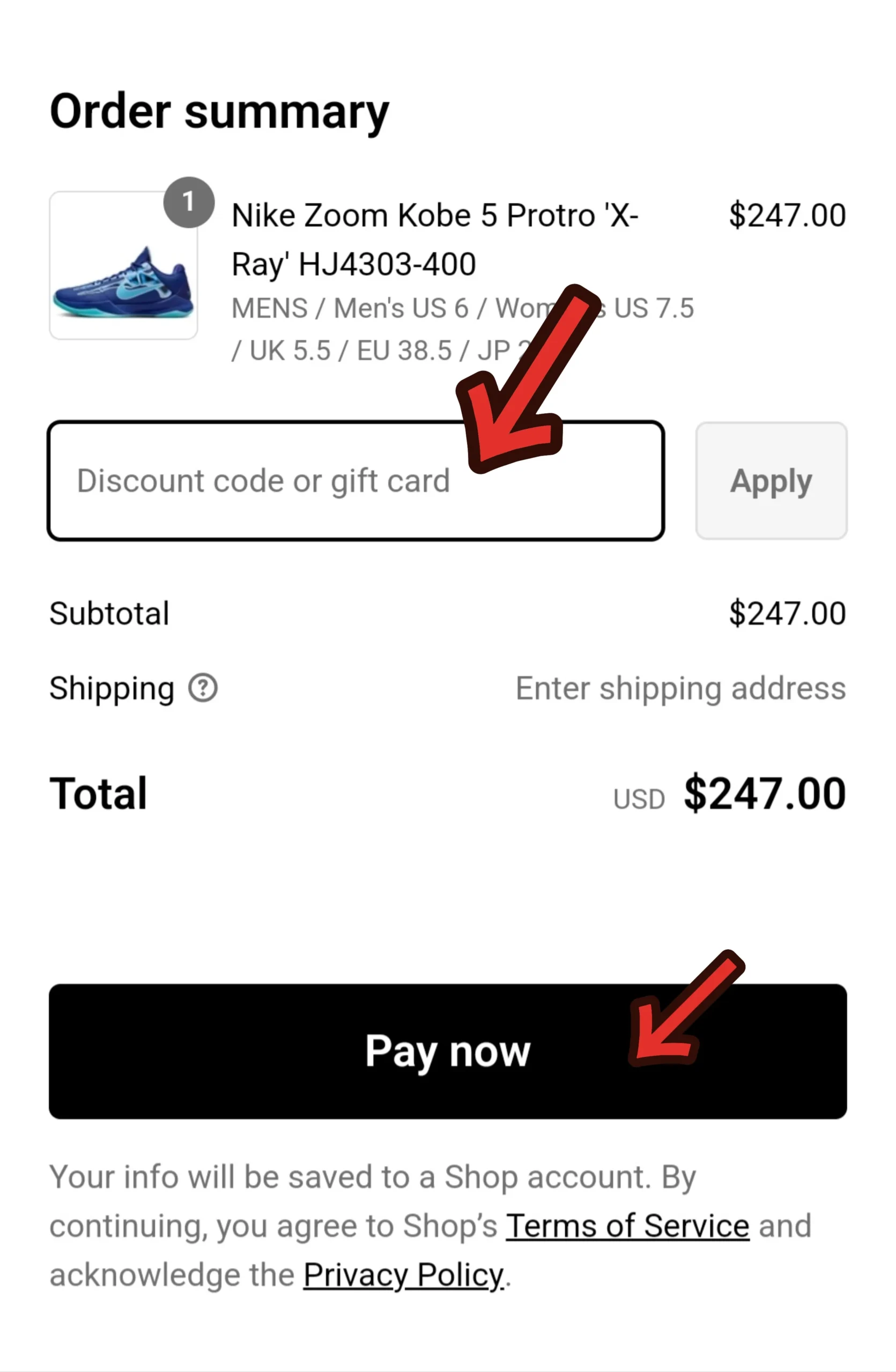Screen dimensions: 896x1372
Task: Click the total amount $247.00 in bold
Action: pos(765,794)
